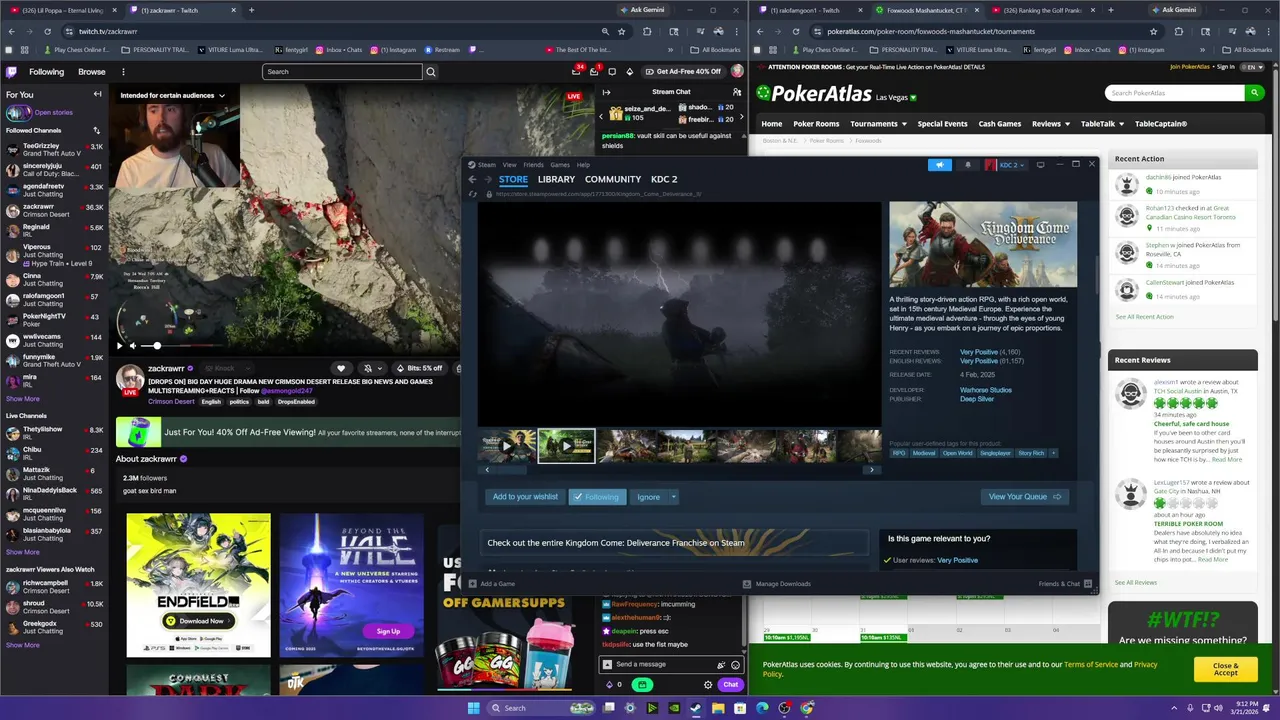Click the Send a message chat field
The image size is (1280, 720).
point(672,664)
